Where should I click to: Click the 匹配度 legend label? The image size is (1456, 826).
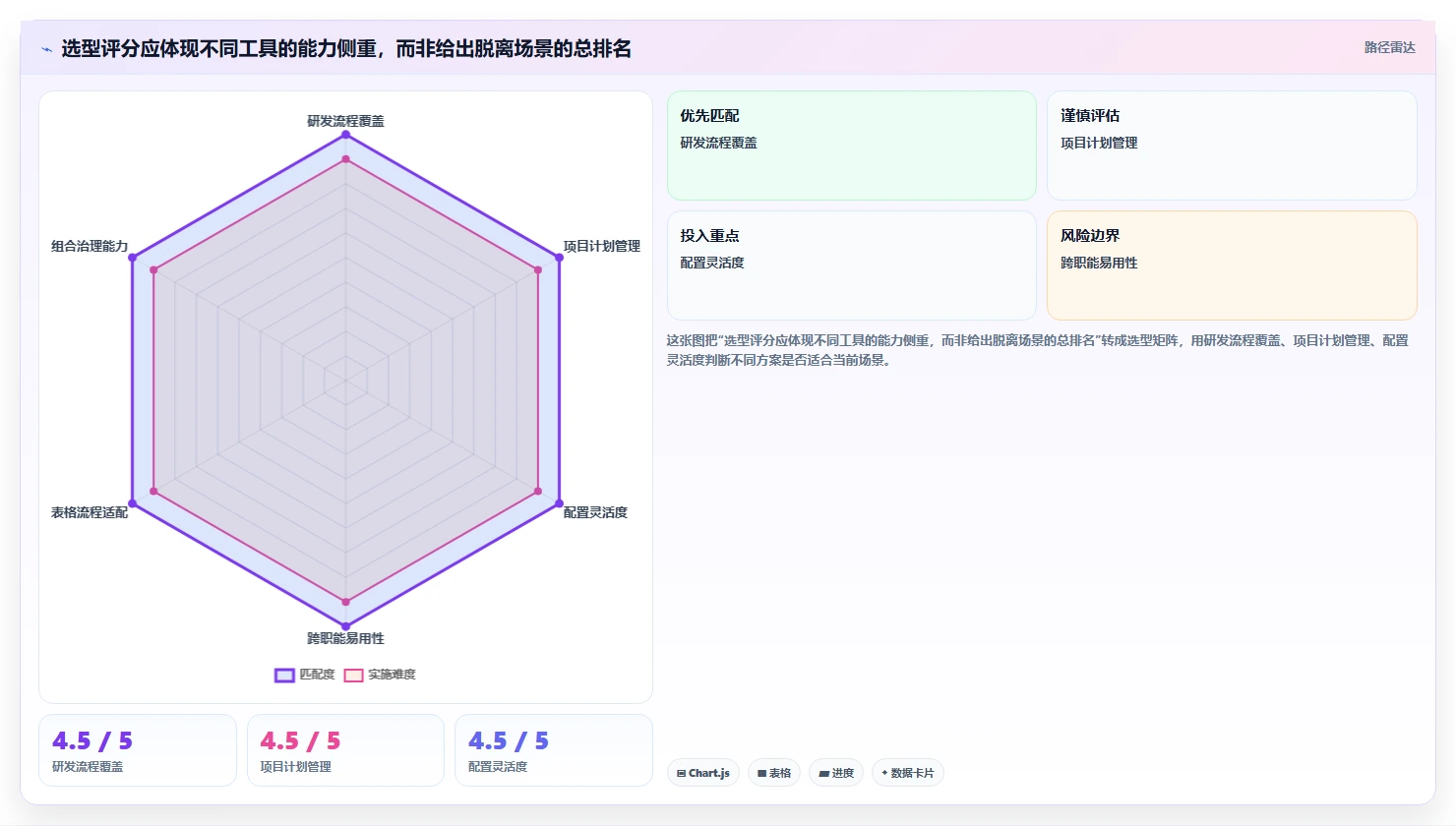point(317,675)
